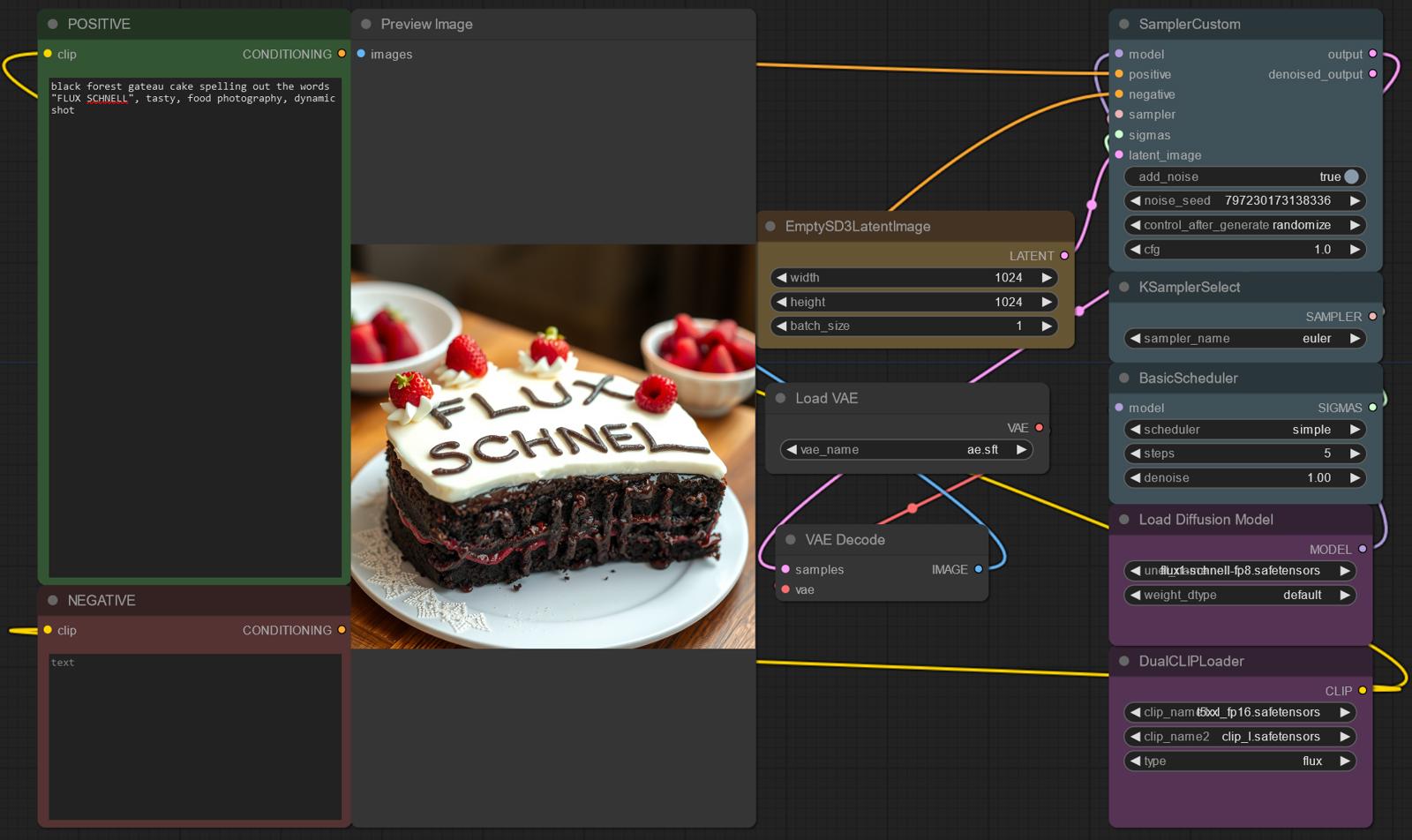The image size is (1412, 840).
Task: Decrease denoise with the left arrow
Action: coord(1135,477)
